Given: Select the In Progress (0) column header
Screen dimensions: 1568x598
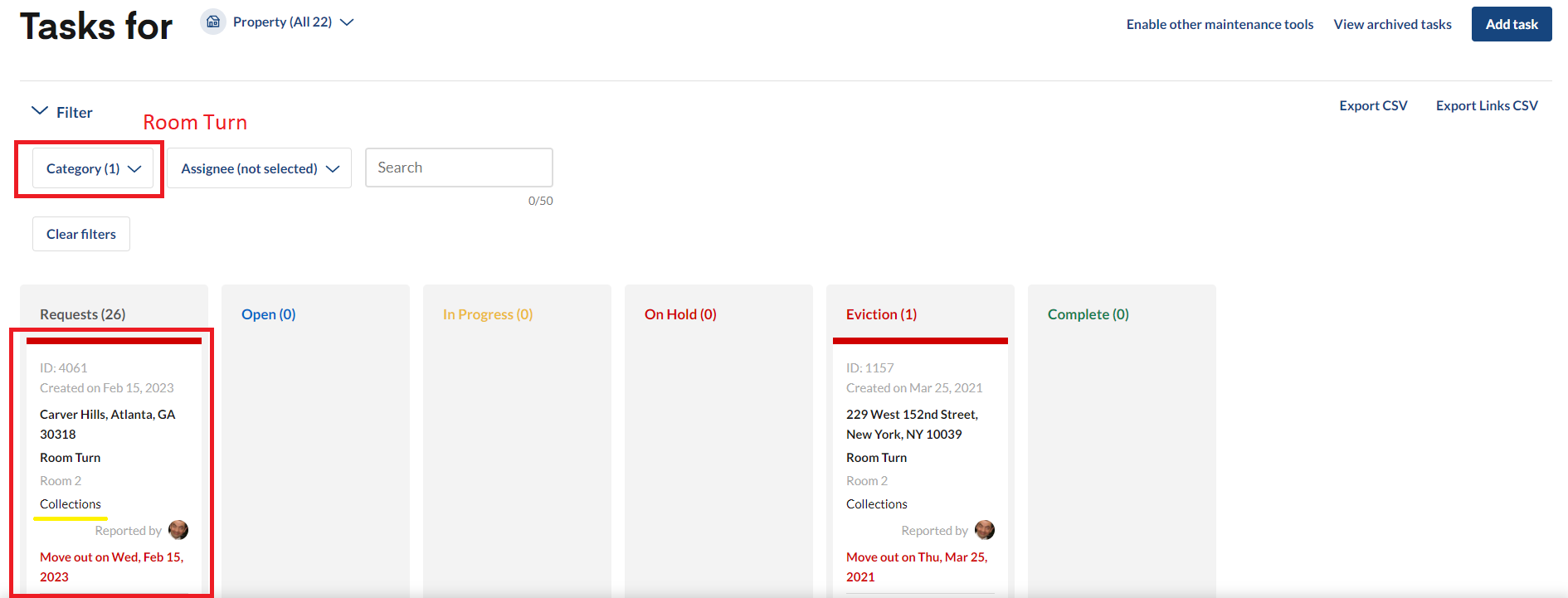Looking at the screenshot, I should (488, 314).
